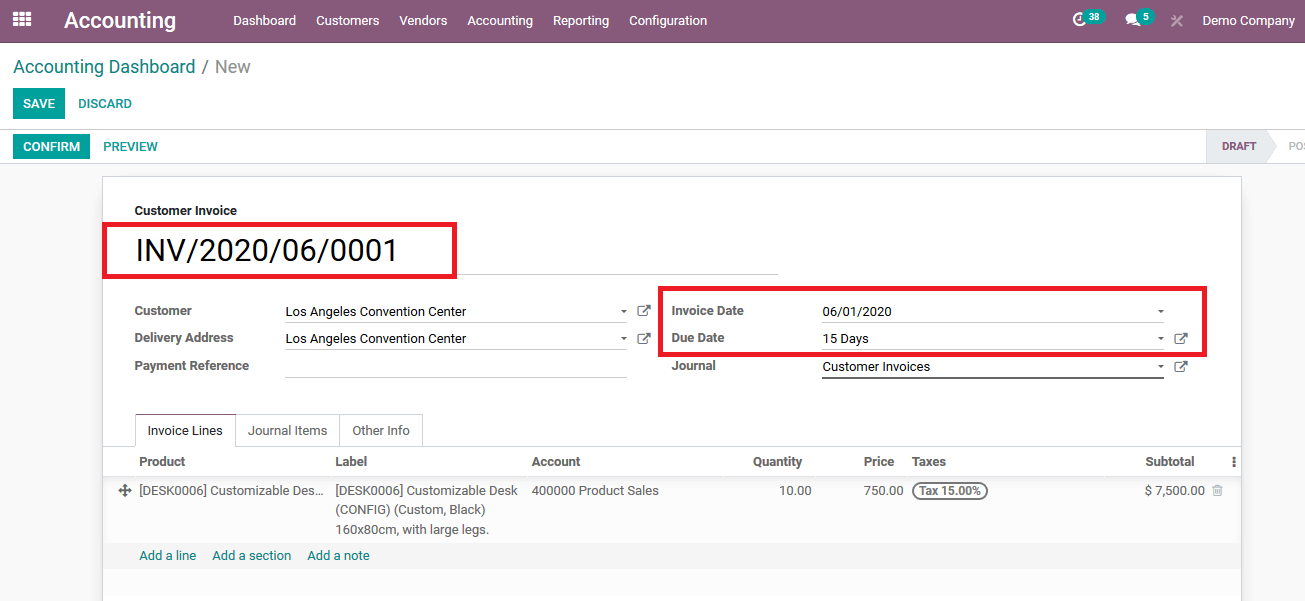Click the Quantity cell 10.00
The height and width of the screenshot is (601, 1305).
[x=795, y=491]
